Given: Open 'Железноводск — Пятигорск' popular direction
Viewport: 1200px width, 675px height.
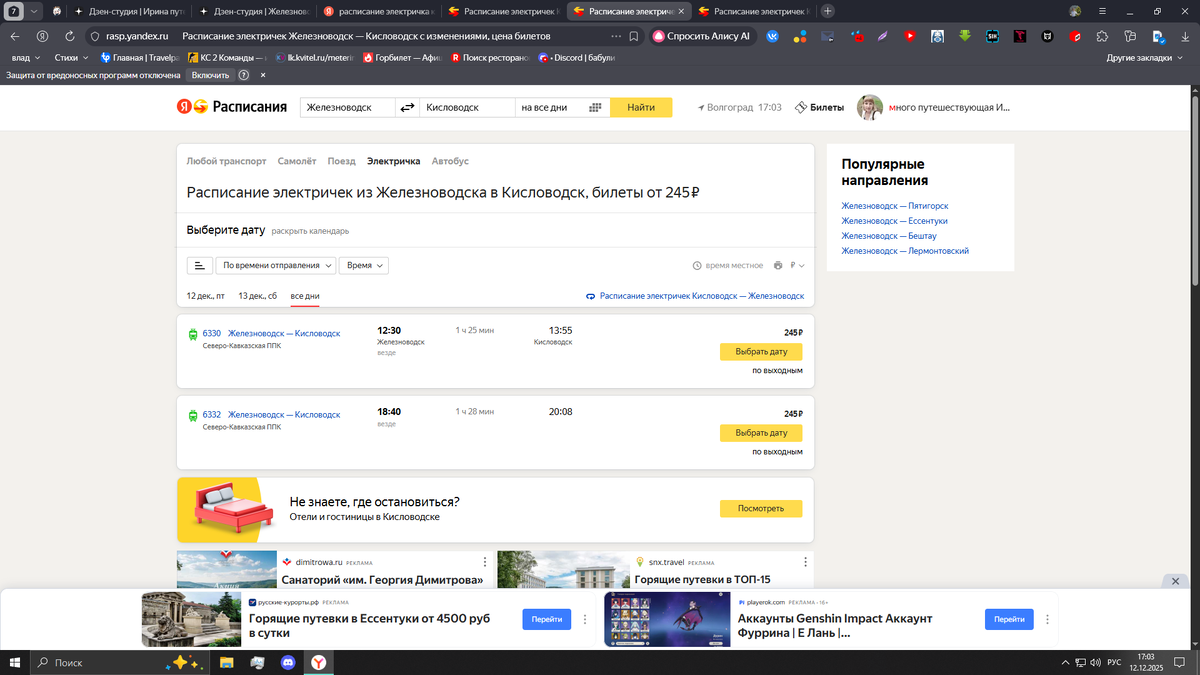Looking at the screenshot, I should tap(895, 206).
